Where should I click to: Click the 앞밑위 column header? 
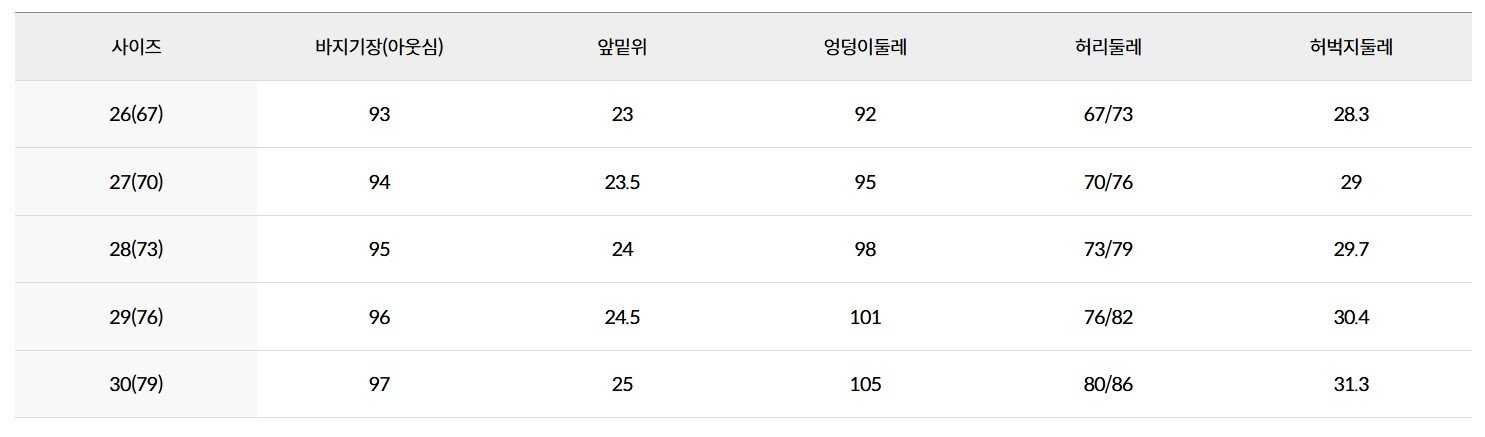(x=622, y=47)
